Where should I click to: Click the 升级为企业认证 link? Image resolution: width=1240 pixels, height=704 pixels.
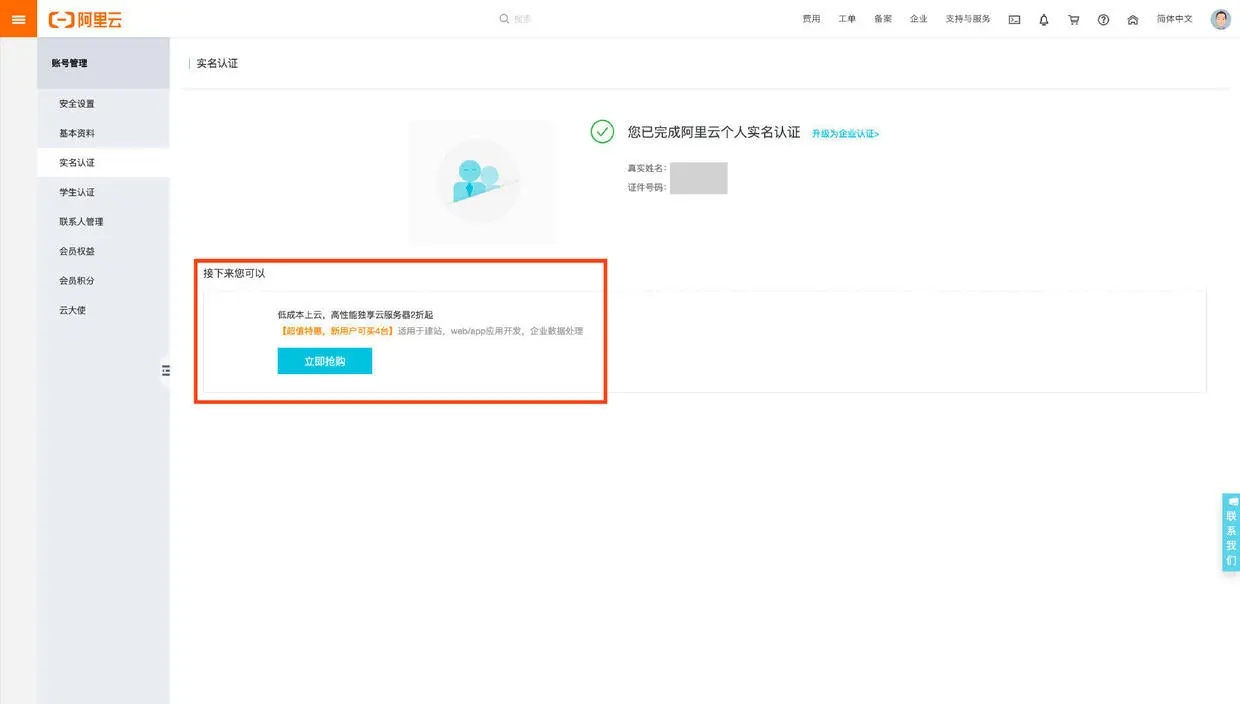pyautogui.click(x=845, y=133)
